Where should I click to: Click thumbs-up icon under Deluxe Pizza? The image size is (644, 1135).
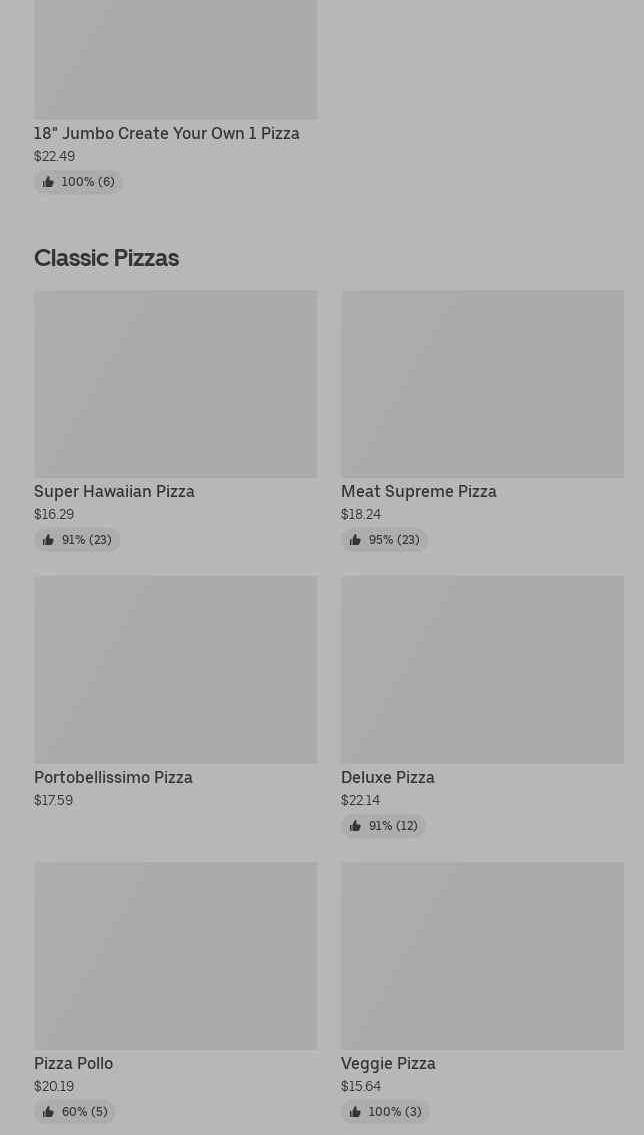pyautogui.click(x=355, y=826)
